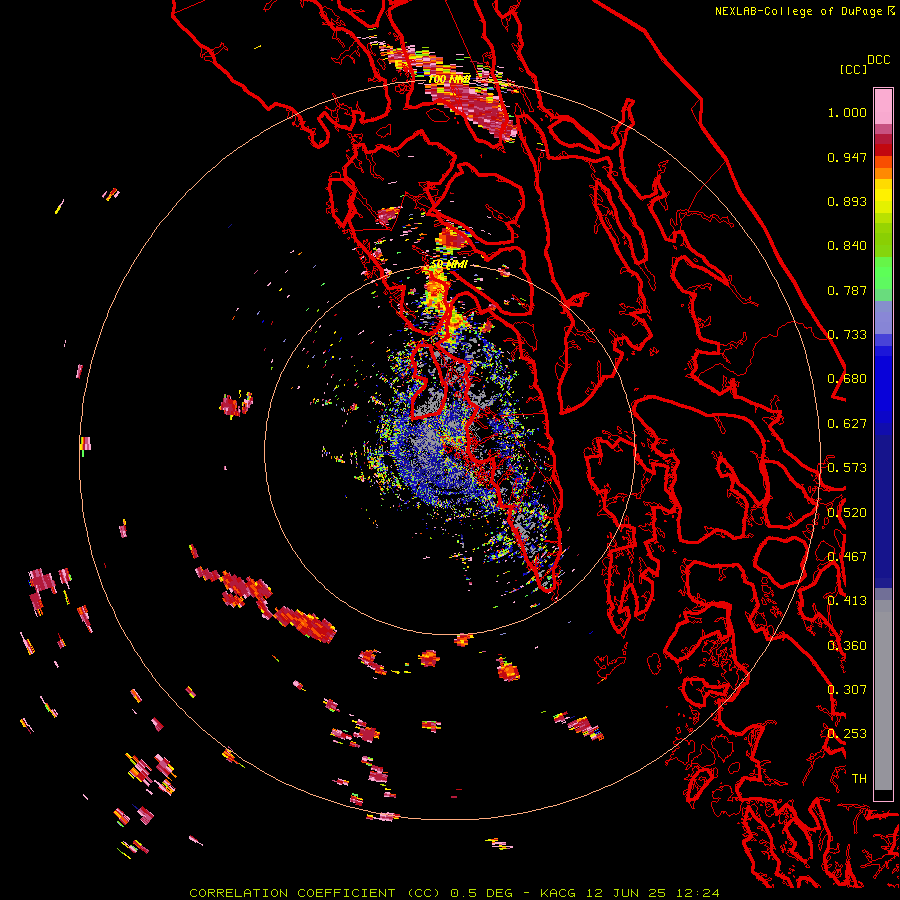
Task: Click the [CC] units label
Action: coord(853,69)
